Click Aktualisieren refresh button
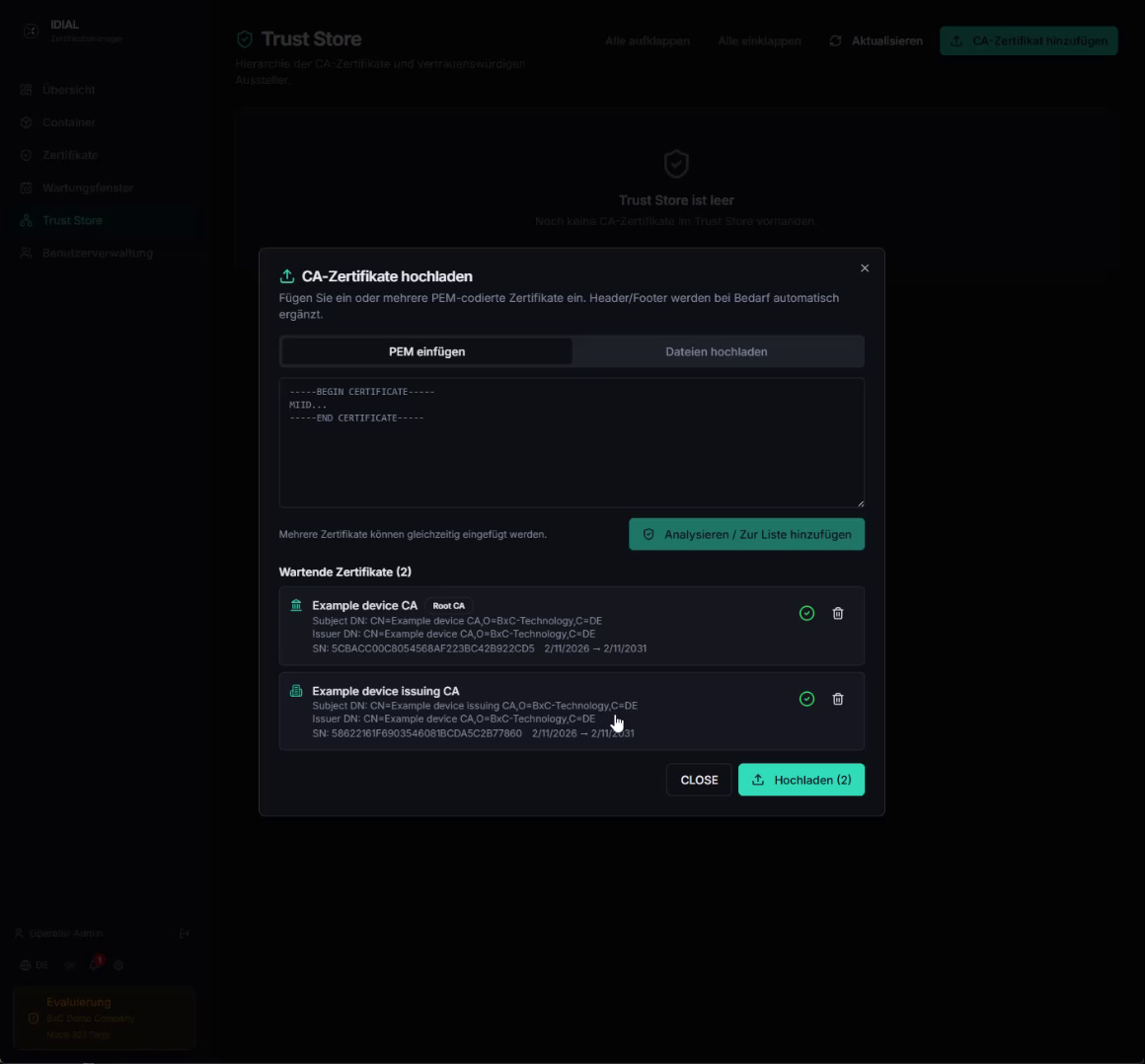This screenshot has height=1064, width=1145. click(x=876, y=40)
